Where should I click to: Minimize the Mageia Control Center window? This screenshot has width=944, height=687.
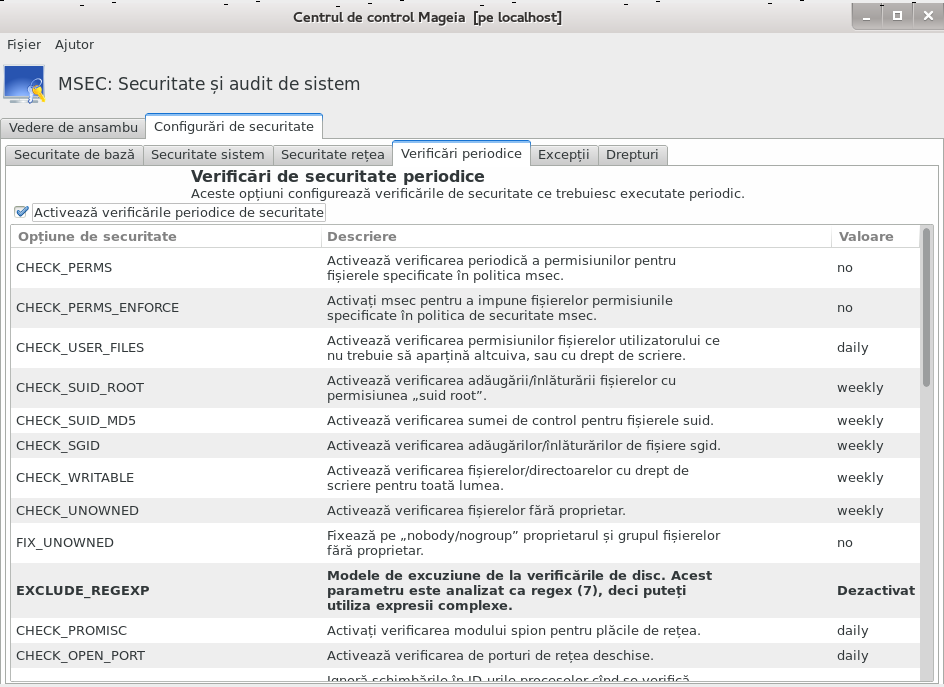tap(867, 17)
